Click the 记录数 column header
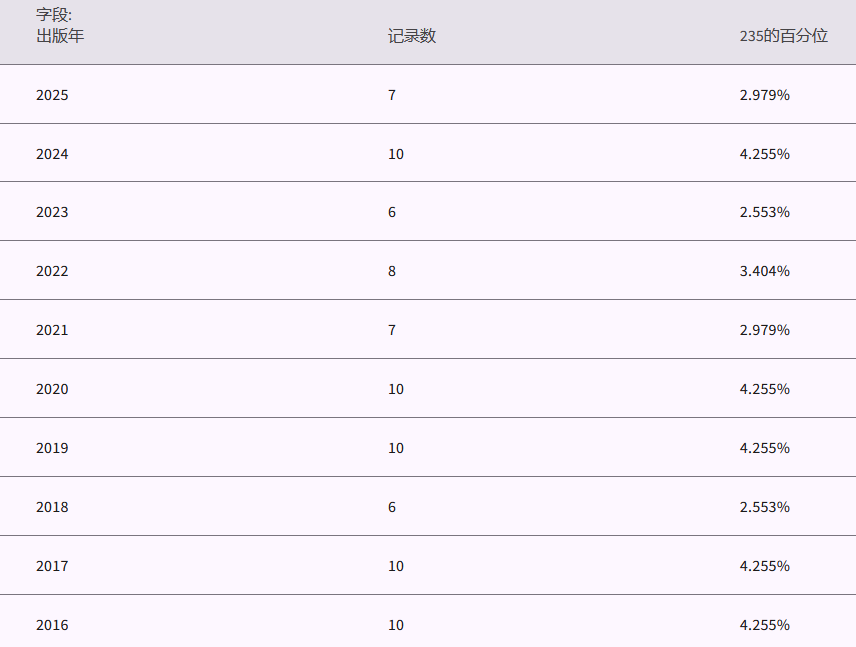This screenshot has width=856, height=647. point(412,36)
